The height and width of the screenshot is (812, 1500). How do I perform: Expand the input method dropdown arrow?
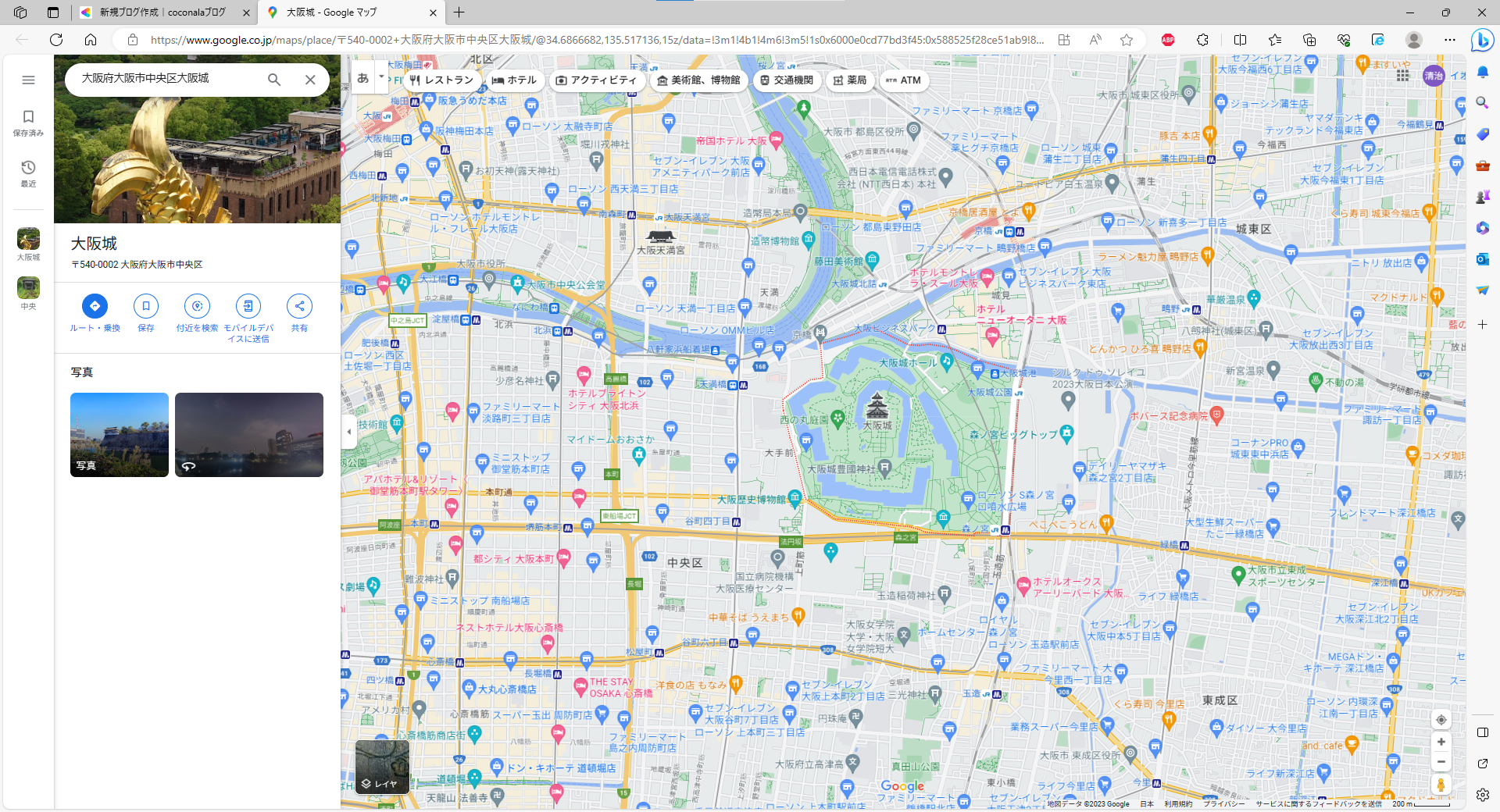pyautogui.click(x=381, y=77)
